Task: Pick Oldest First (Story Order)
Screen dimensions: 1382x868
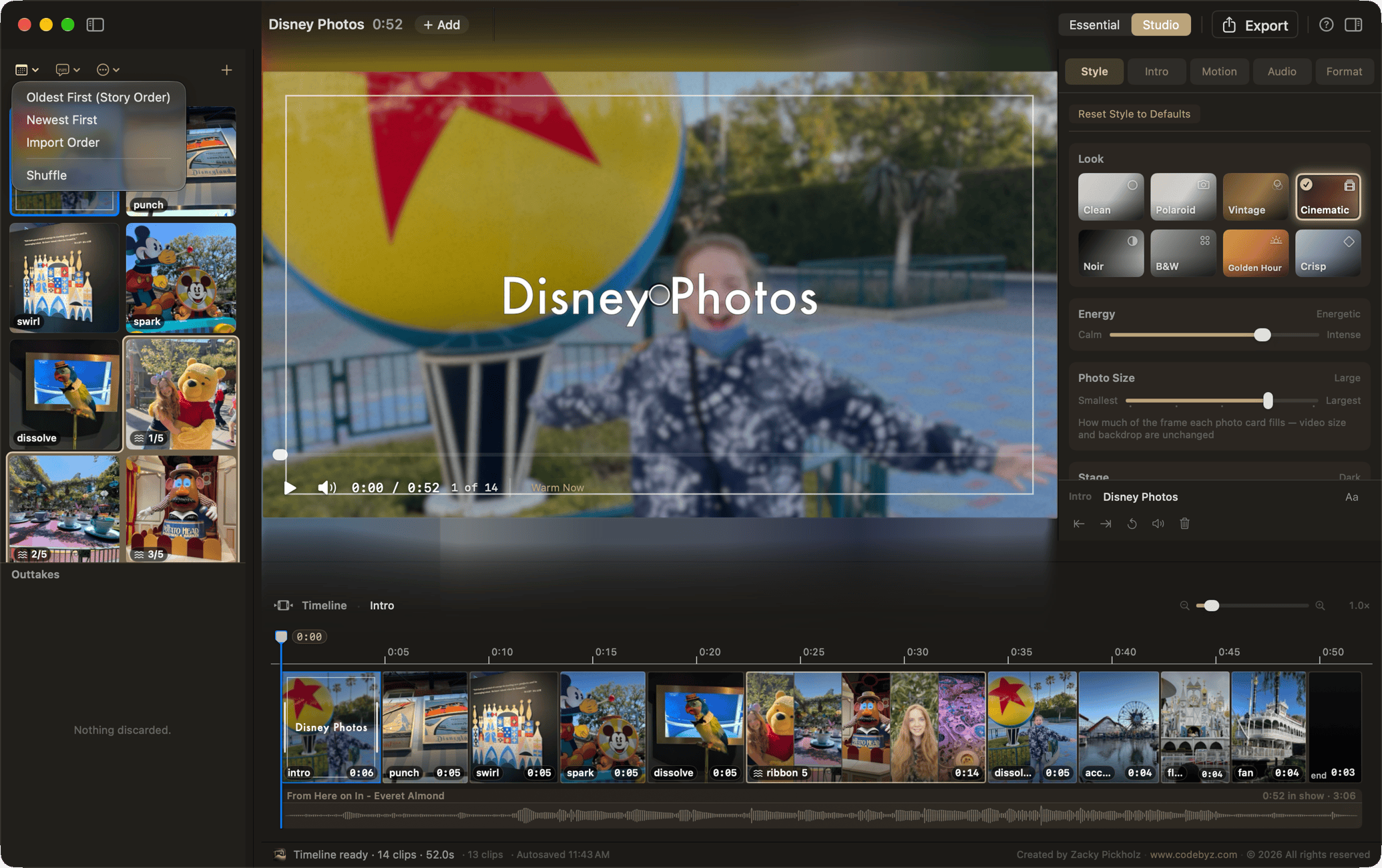Action: tap(98, 97)
